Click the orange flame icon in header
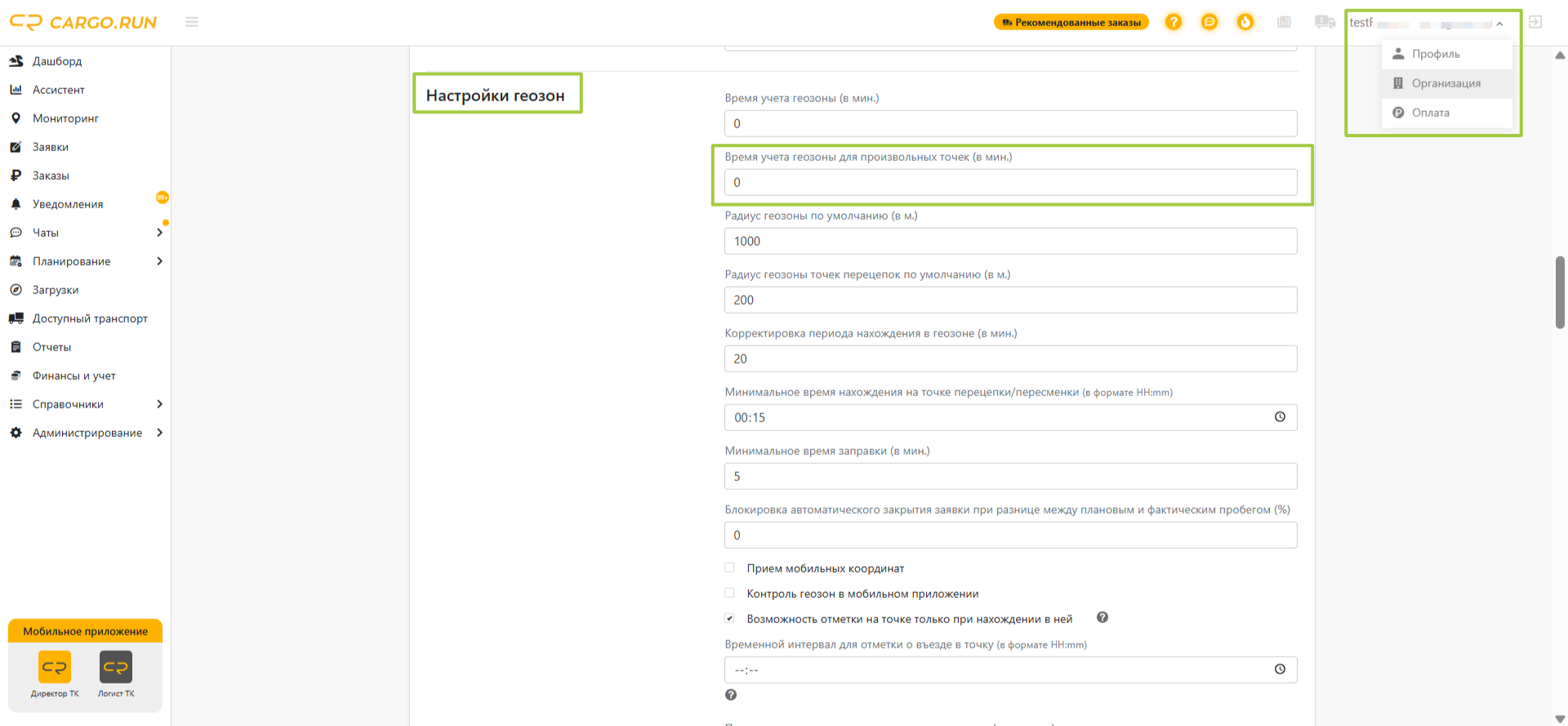 1245,22
